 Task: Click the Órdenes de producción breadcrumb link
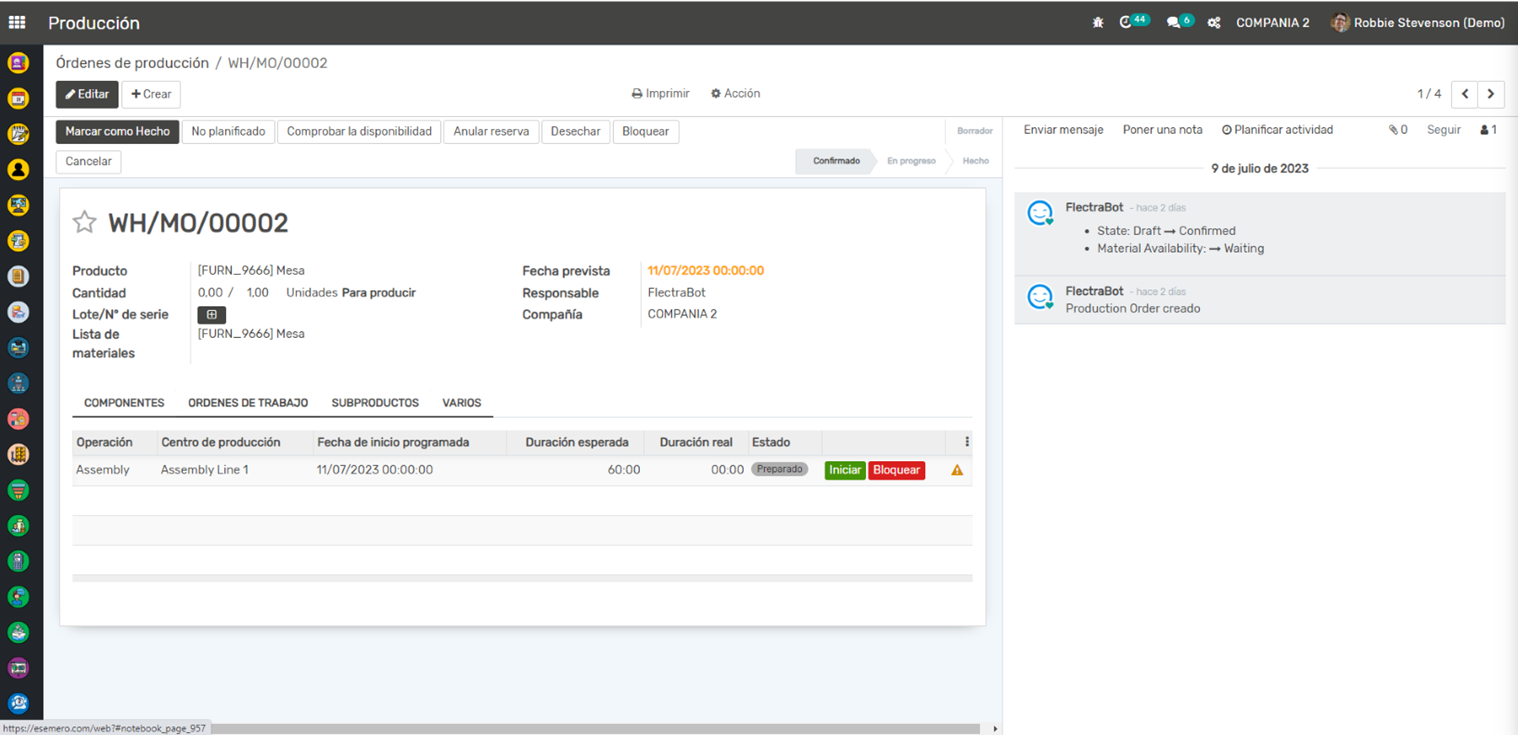[x=132, y=63]
